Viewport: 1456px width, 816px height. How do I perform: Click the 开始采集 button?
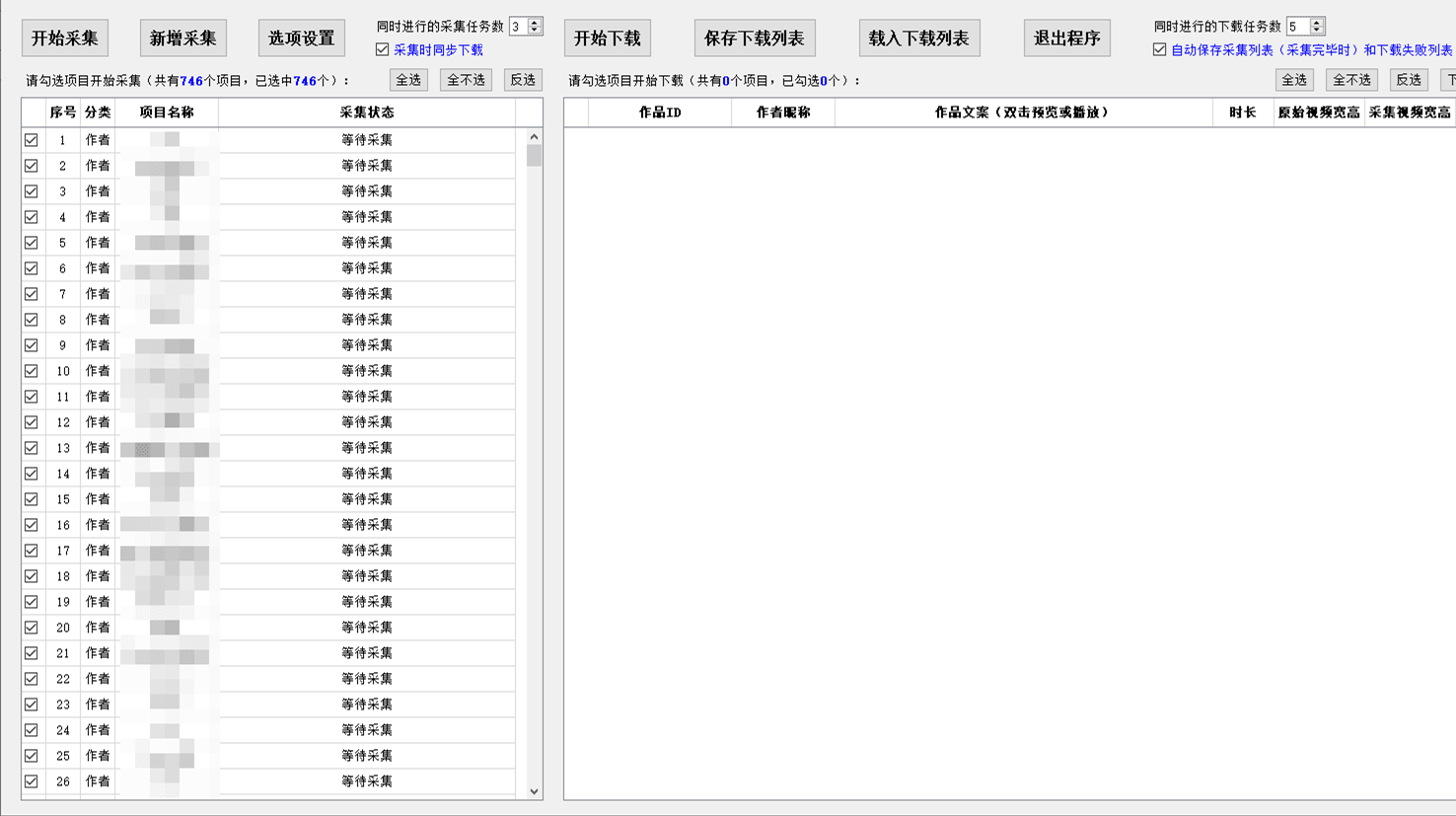[65, 38]
